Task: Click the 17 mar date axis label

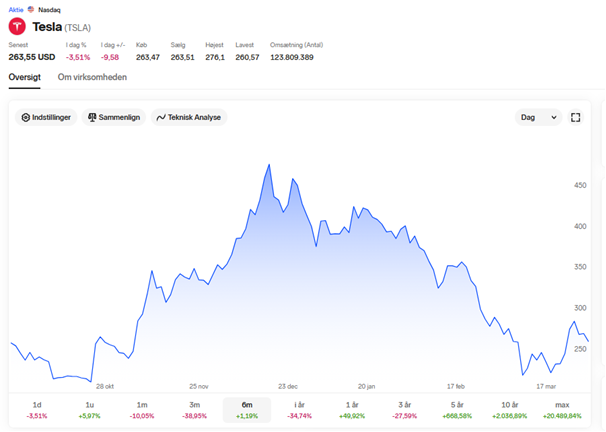Action: click(546, 386)
